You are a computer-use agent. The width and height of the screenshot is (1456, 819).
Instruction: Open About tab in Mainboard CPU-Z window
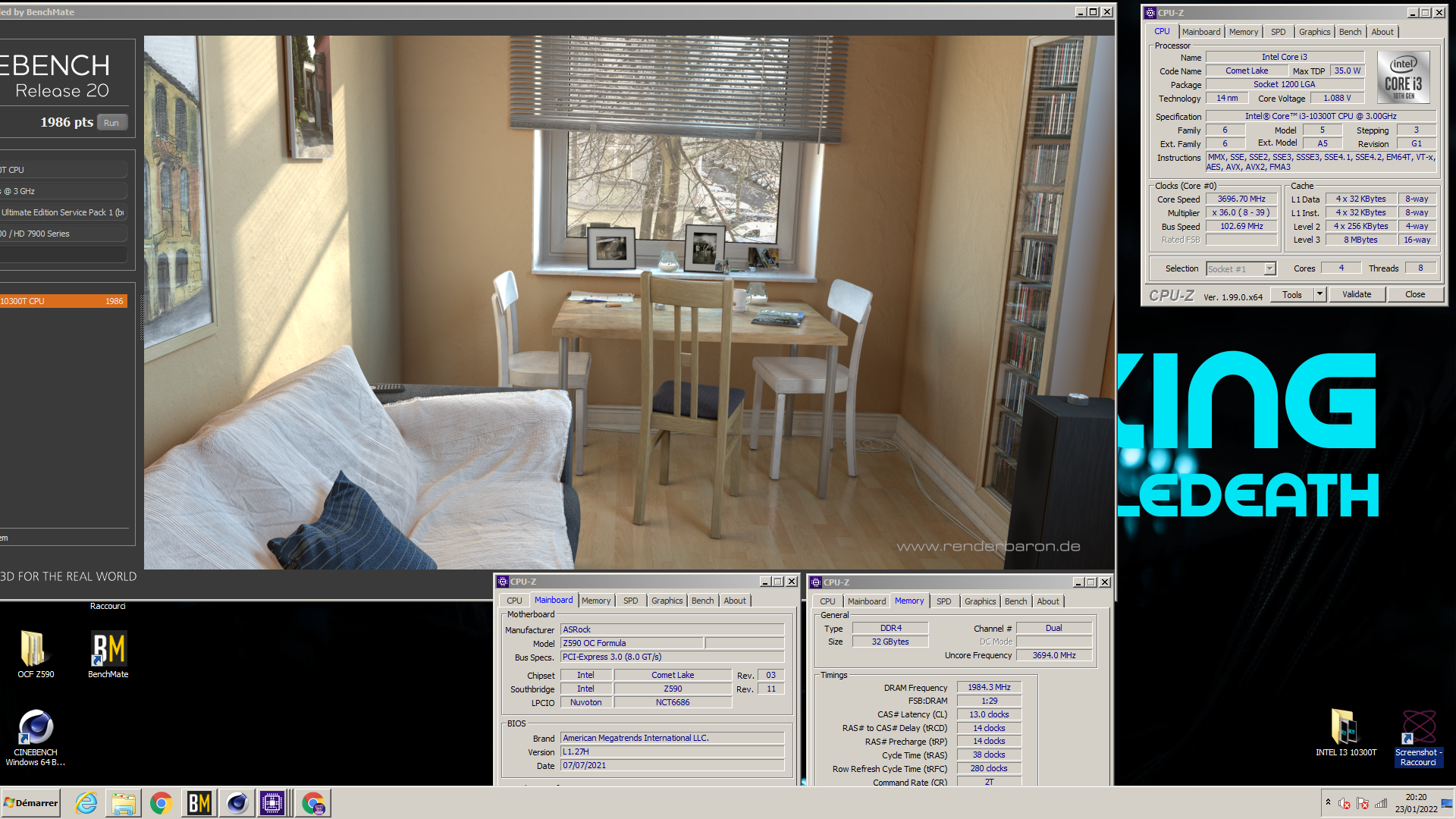pyautogui.click(x=735, y=601)
